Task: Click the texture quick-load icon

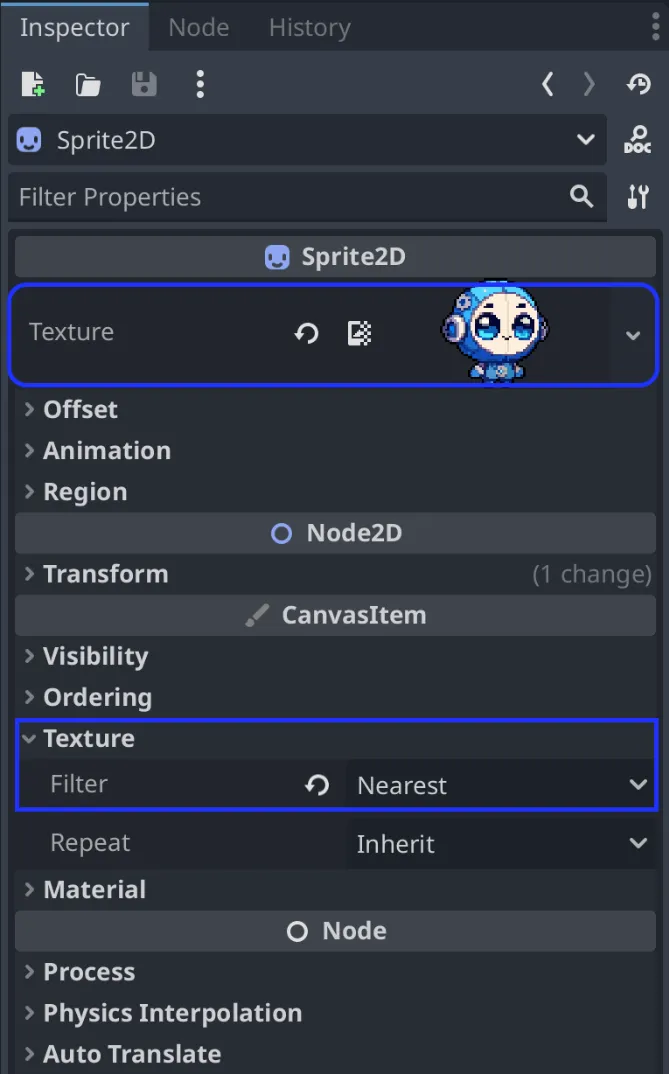Action: 359,333
